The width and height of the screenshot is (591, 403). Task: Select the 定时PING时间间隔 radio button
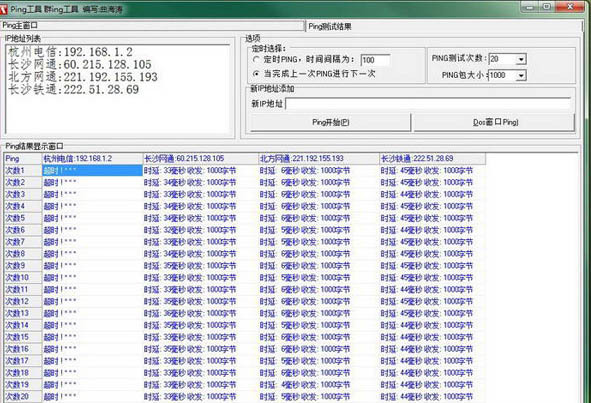tap(256, 60)
